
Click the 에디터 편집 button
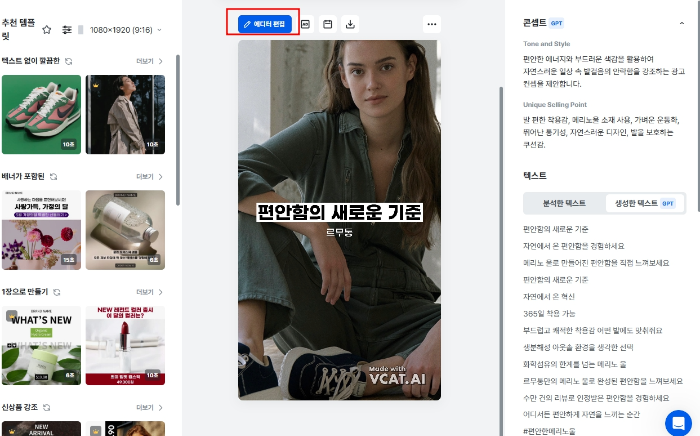tap(265, 24)
